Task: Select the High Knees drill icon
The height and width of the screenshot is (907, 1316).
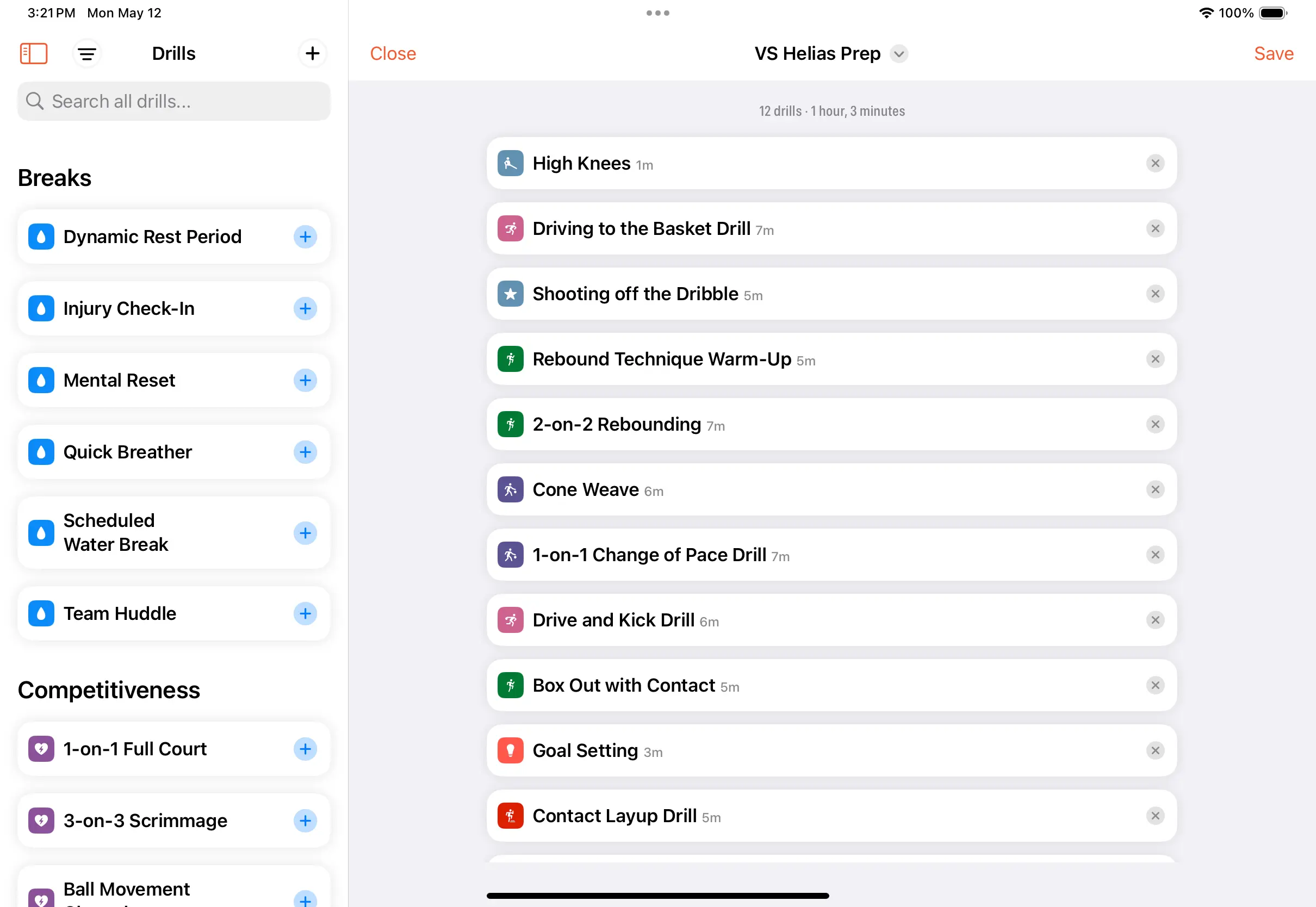Action: coord(510,164)
